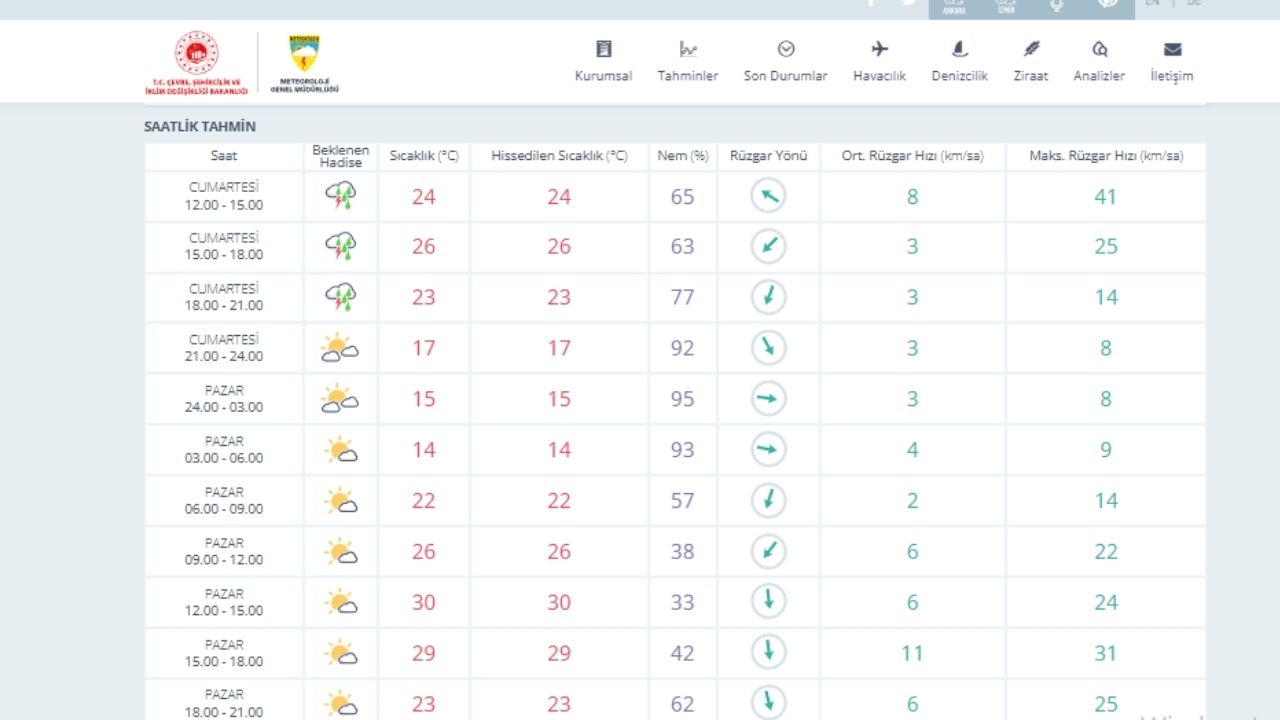Click partly cloudy icon for Pazar 06.00 - 09.00
This screenshot has height=720, width=1280.
pos(341,501)
